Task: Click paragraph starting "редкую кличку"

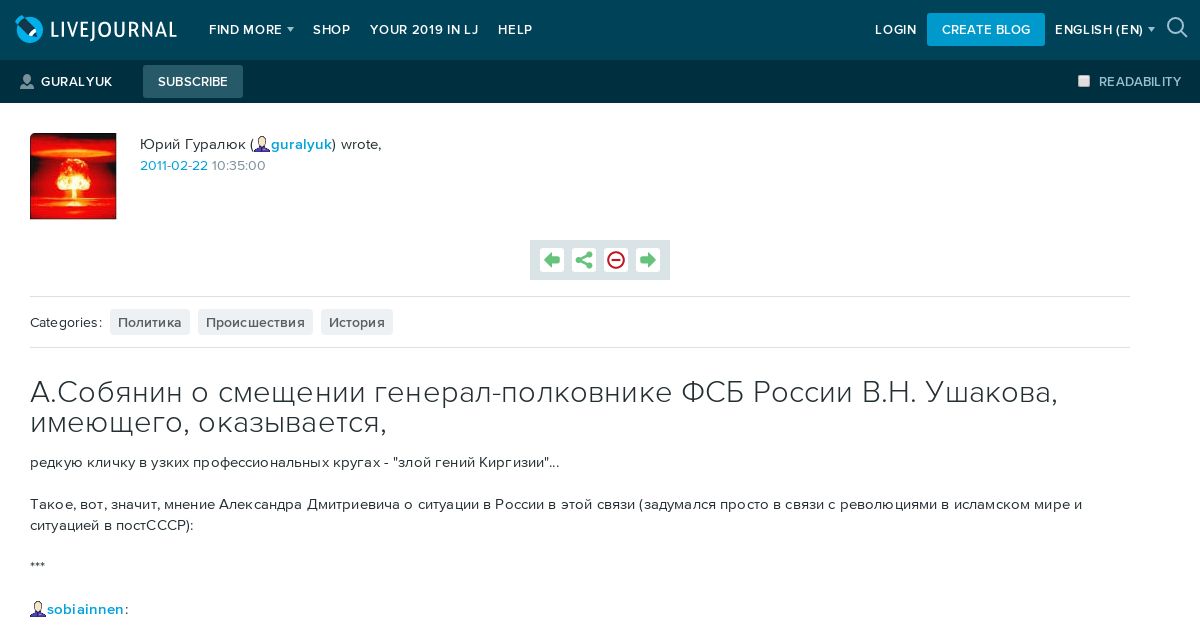Action: pyautogui.click(x=295, y=463)
